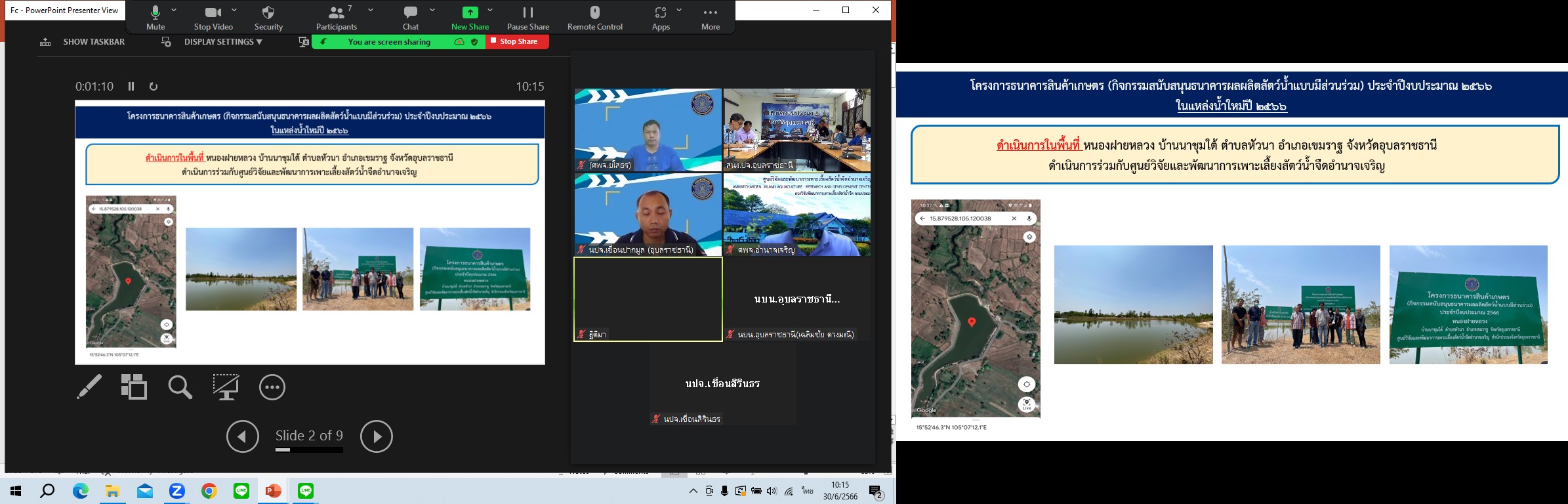Open more slide show options

272,387
